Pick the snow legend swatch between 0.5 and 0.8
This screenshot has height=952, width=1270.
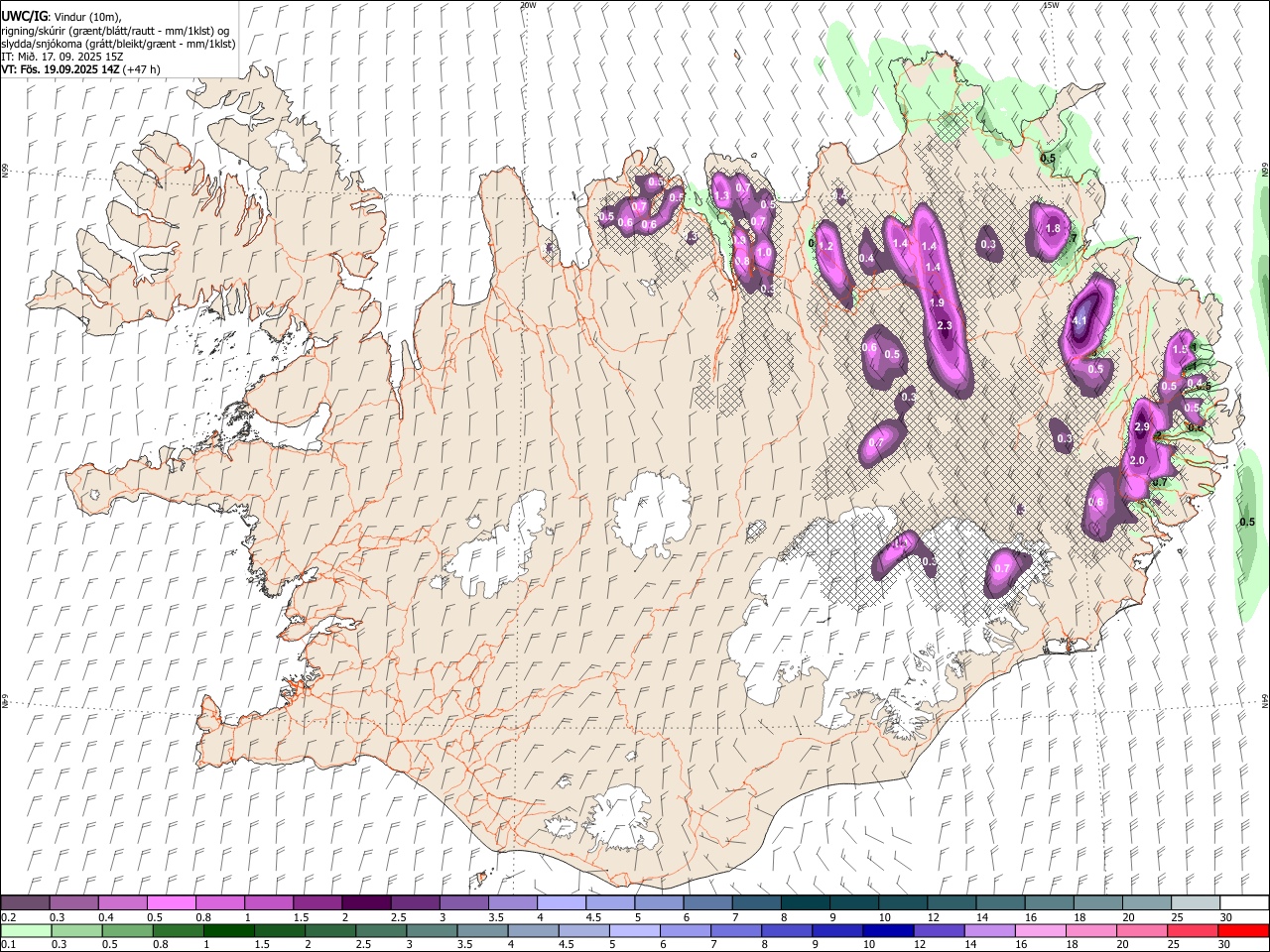tap(171, 902)
